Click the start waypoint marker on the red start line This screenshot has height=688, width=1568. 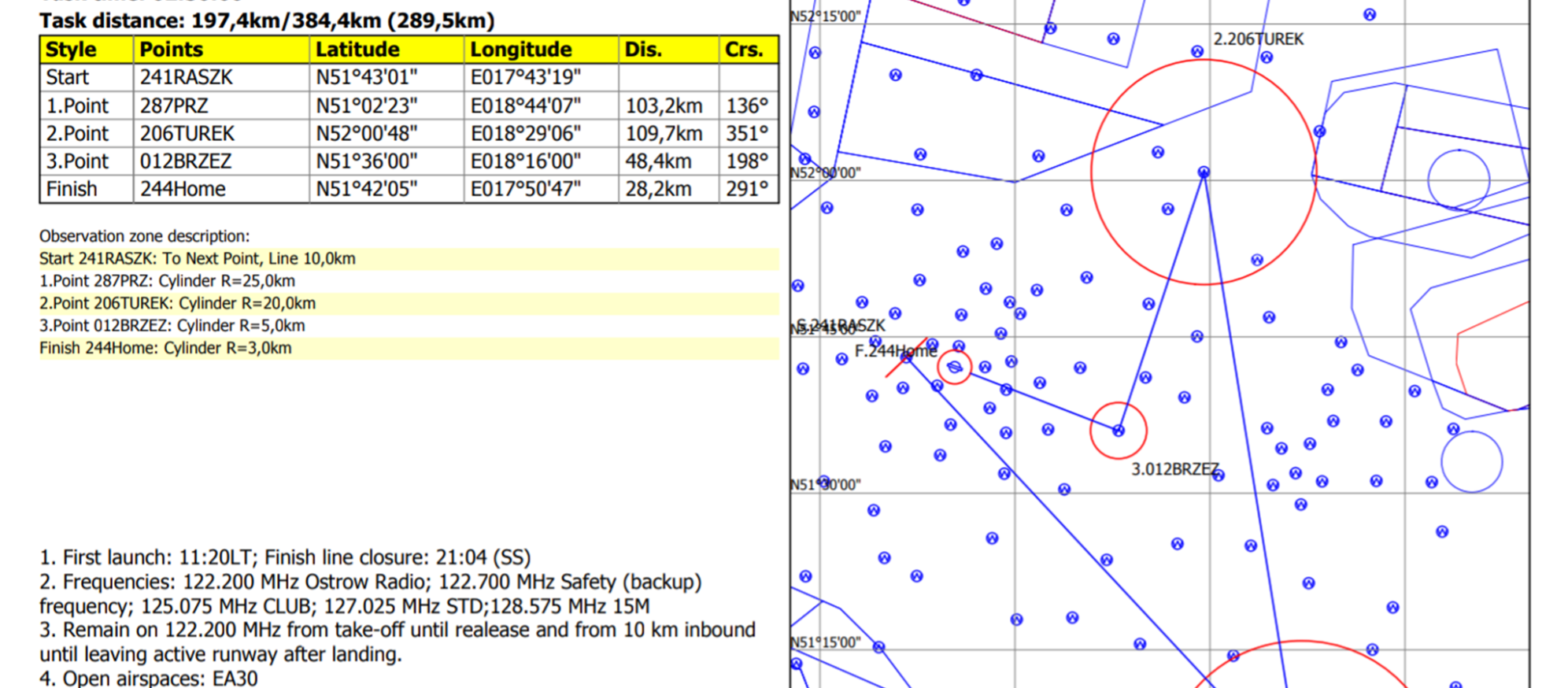point(907,357)
